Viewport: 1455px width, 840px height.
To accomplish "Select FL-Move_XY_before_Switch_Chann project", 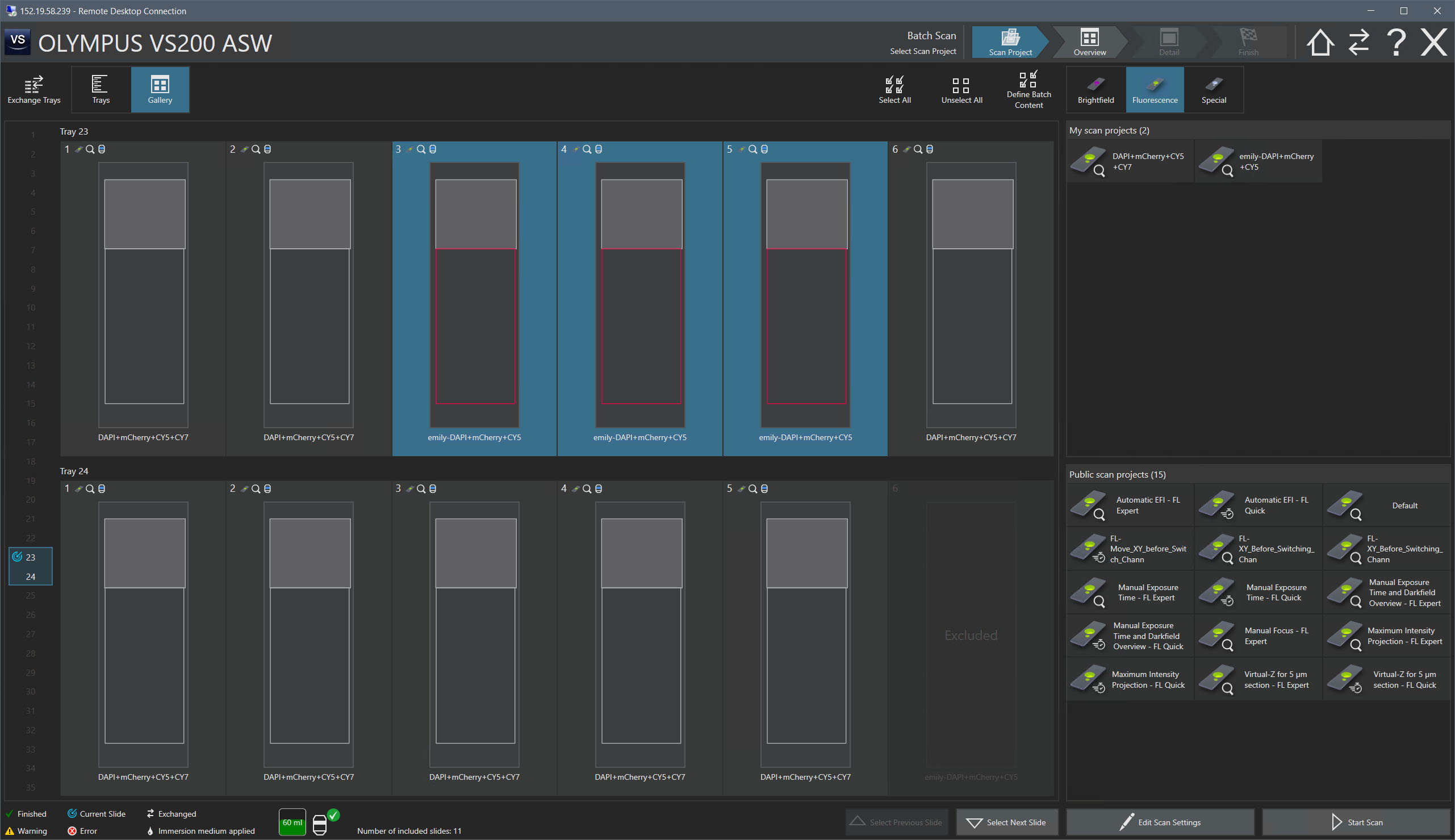I will [1130, 549].
